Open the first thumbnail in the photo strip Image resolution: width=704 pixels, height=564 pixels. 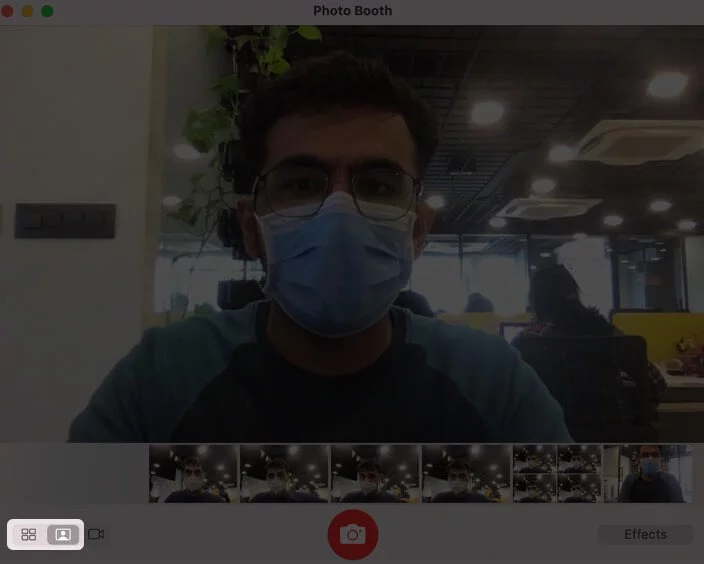(194, 474)
